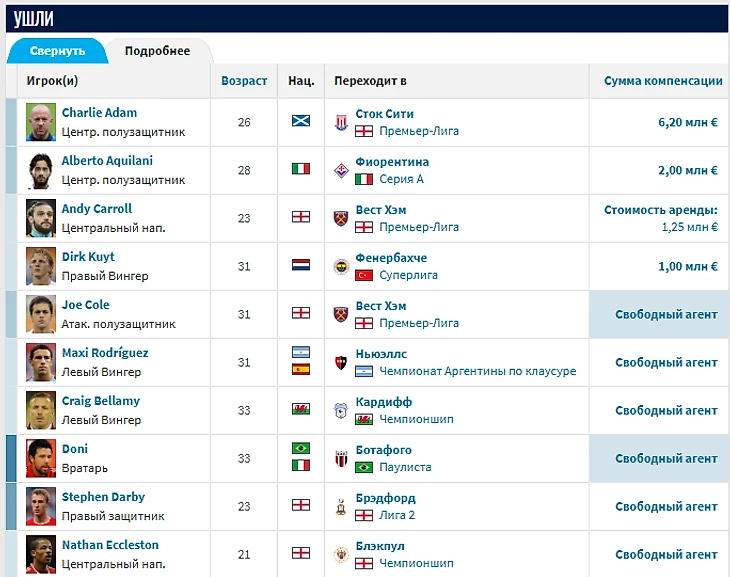This screenshot has width=730, height=577.
Task: Sort by Сумма компенсации column header
Action: (x=662, y=81)
